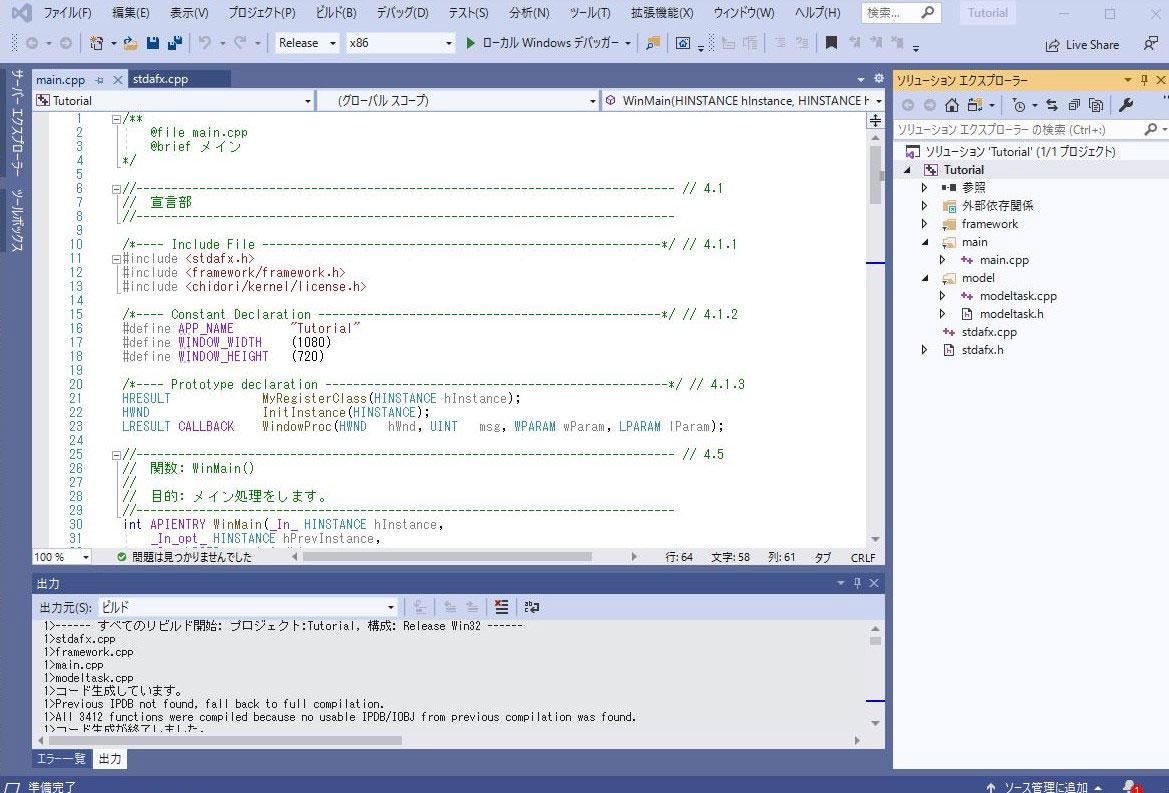The width and height of the screenshot is (1169, 793).
Task: Open the x86 platform dropdown
Action: 400,43
